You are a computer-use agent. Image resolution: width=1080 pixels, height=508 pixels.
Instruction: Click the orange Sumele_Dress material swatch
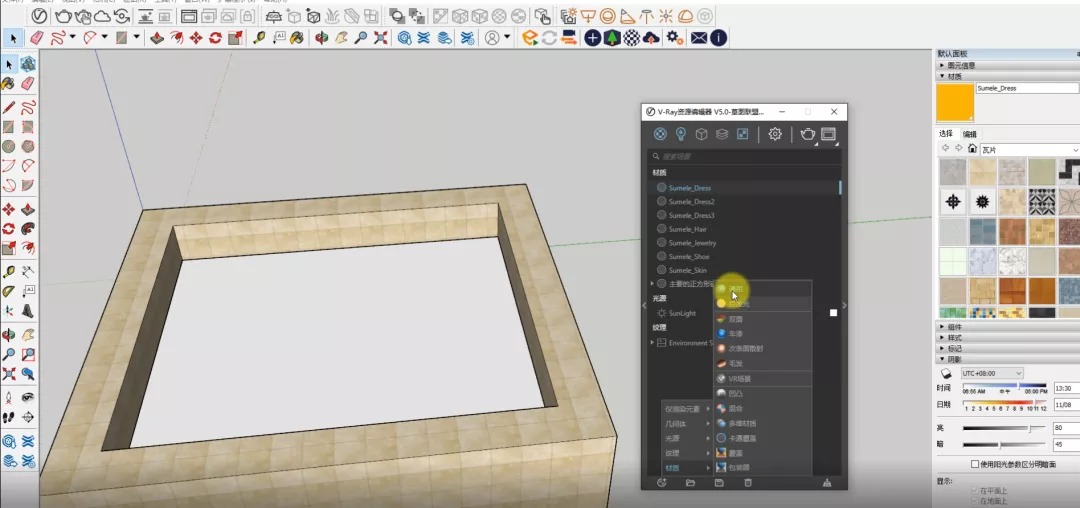[x=955, y=103]
